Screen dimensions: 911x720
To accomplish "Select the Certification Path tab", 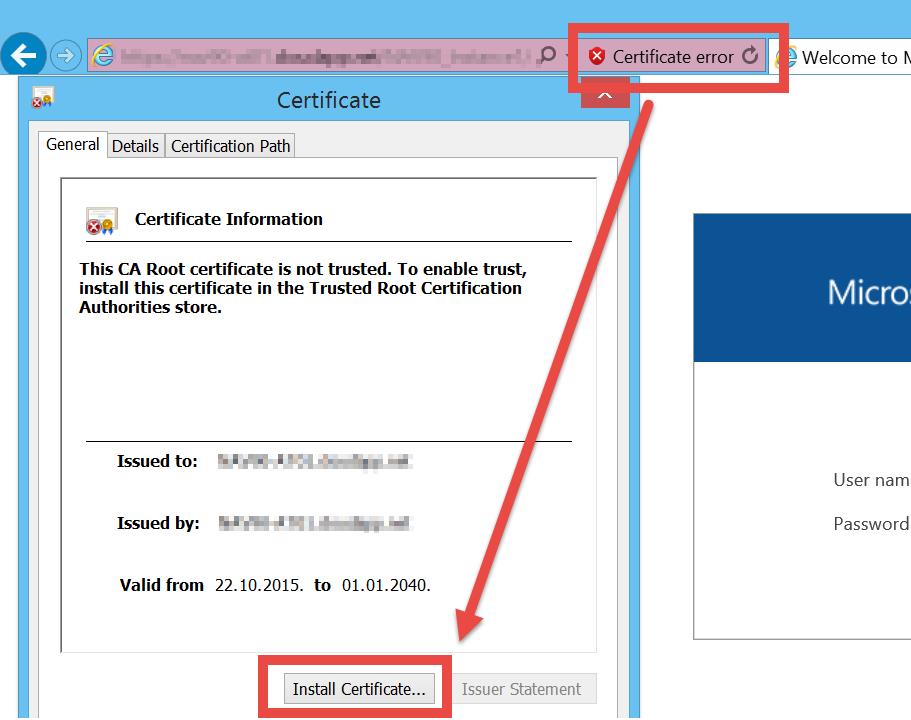I will click(230, 146).
